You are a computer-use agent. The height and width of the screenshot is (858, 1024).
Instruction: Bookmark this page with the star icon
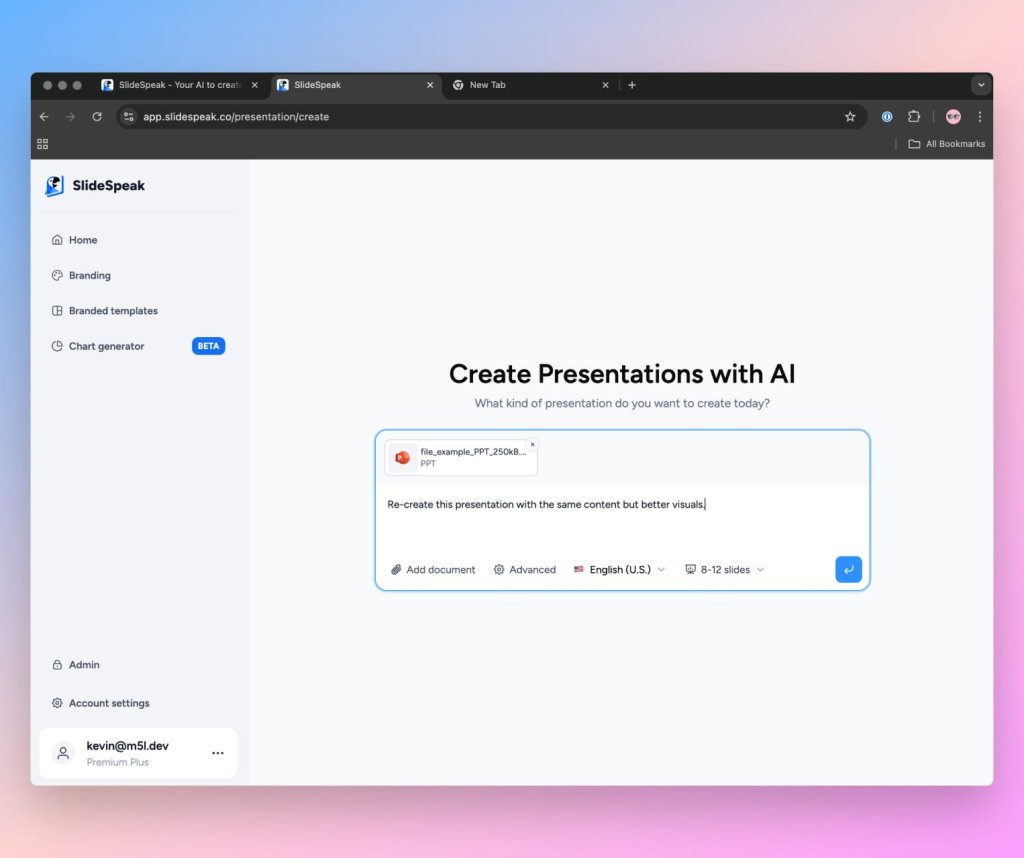pos(850,117)
